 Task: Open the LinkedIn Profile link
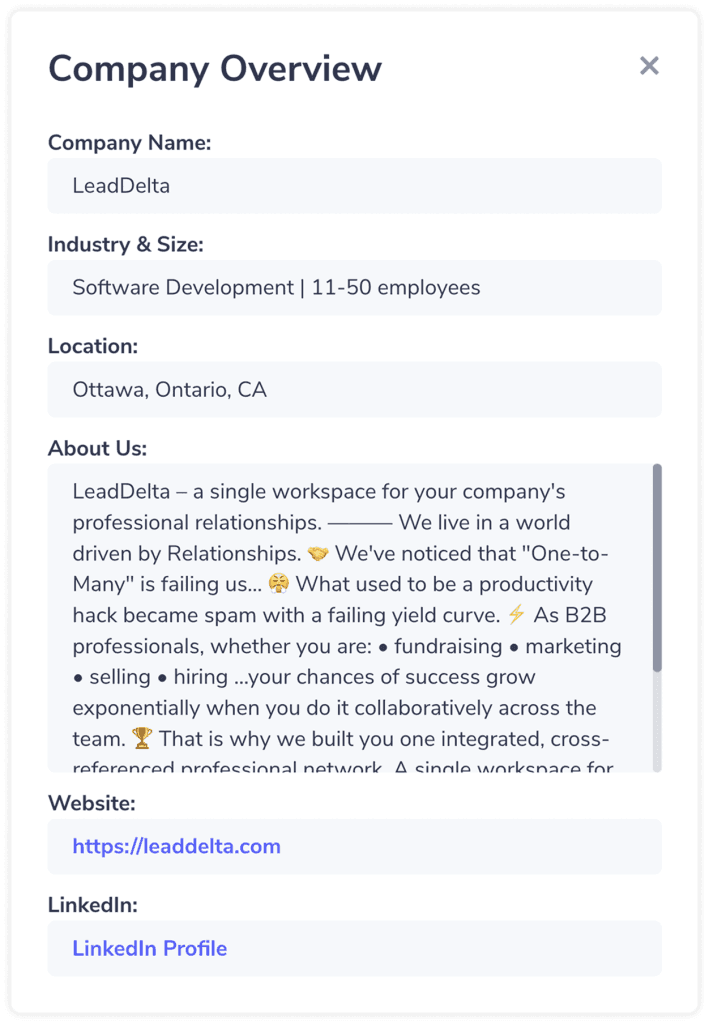150,948
